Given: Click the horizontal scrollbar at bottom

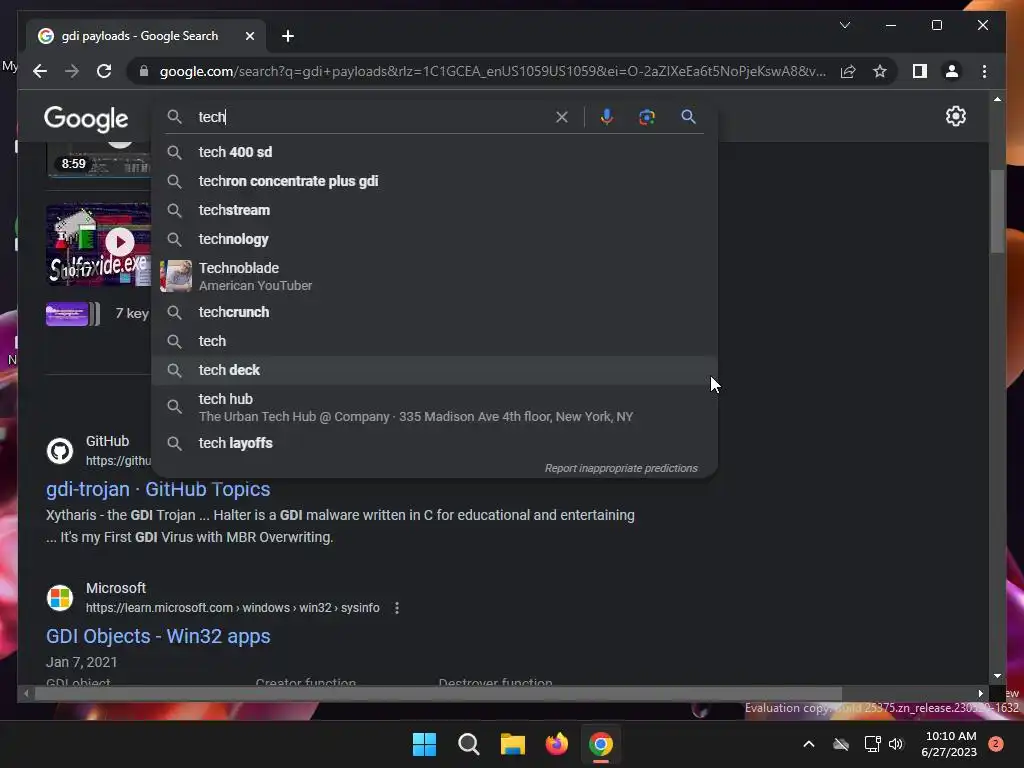Looking at the screenshot, I should coord(438,694).
